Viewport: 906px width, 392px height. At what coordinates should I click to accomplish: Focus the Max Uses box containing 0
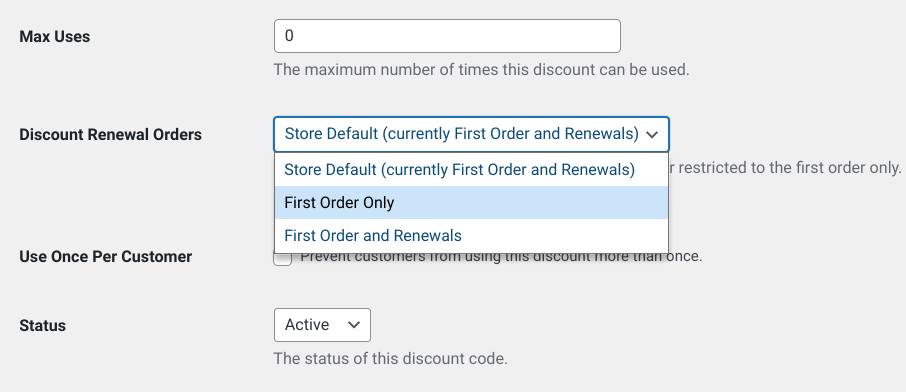click(447, 36)
